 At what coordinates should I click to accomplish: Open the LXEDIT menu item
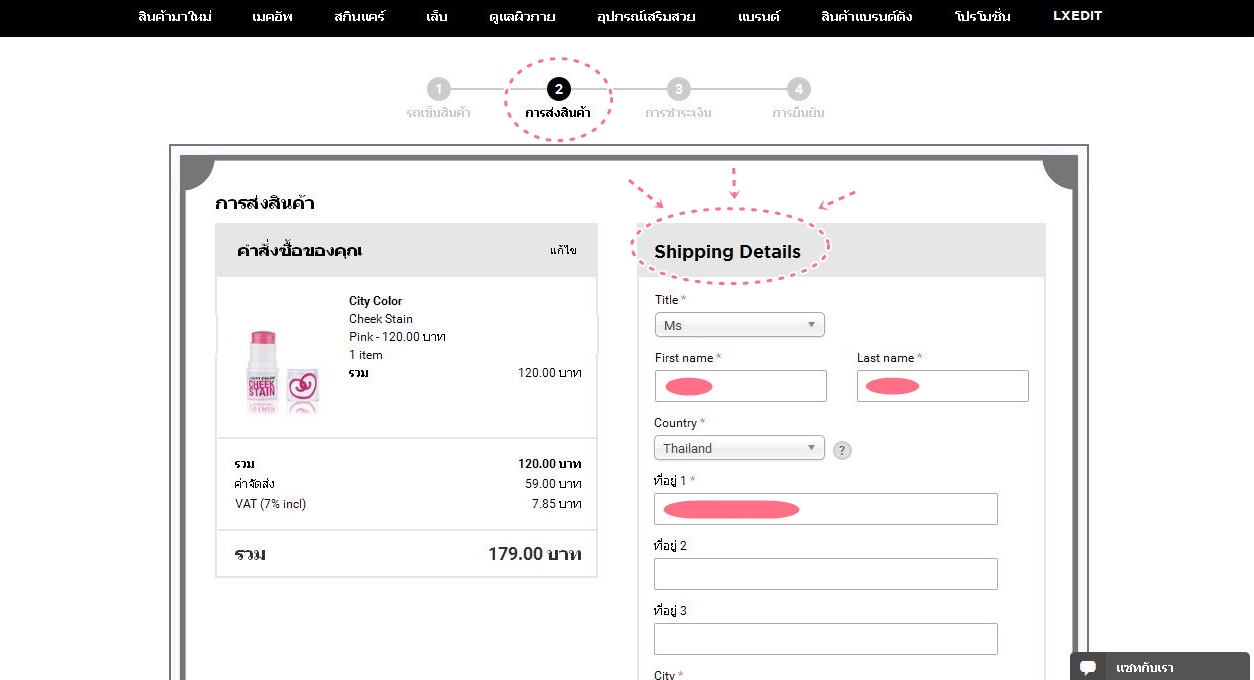pyautogui.click(x=1078, y=16)
